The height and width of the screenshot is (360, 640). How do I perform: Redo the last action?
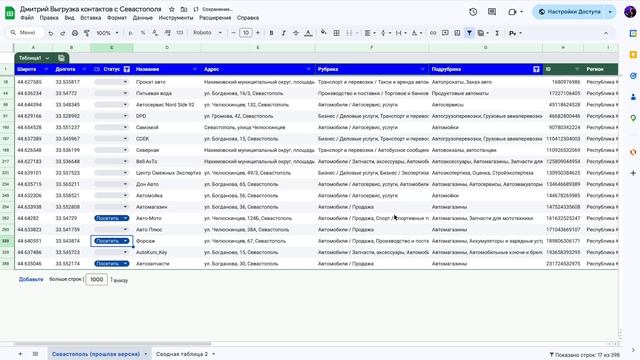click(62, 33)
